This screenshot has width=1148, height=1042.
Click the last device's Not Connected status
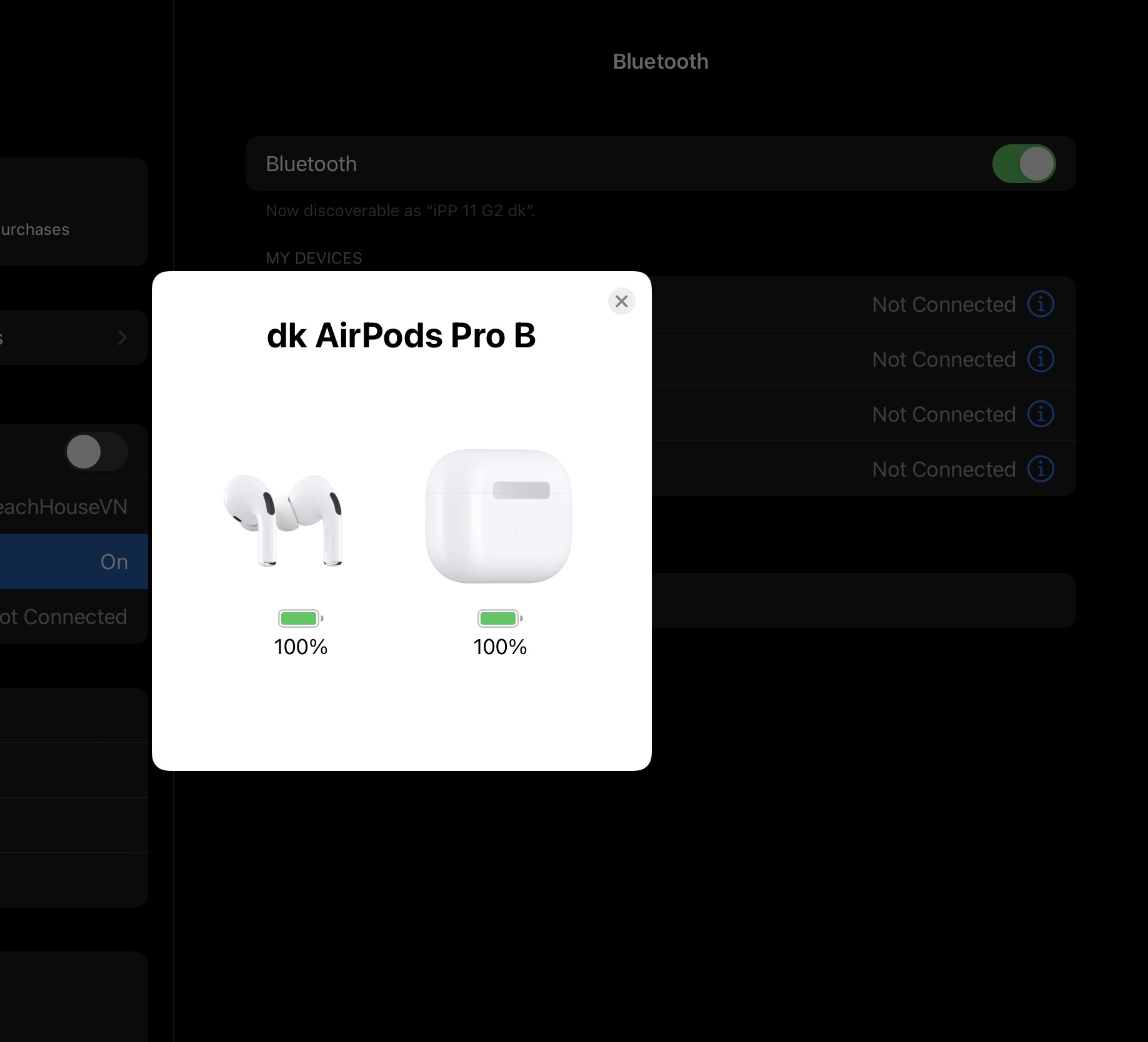pyautogui.click(x=944, y=469)
